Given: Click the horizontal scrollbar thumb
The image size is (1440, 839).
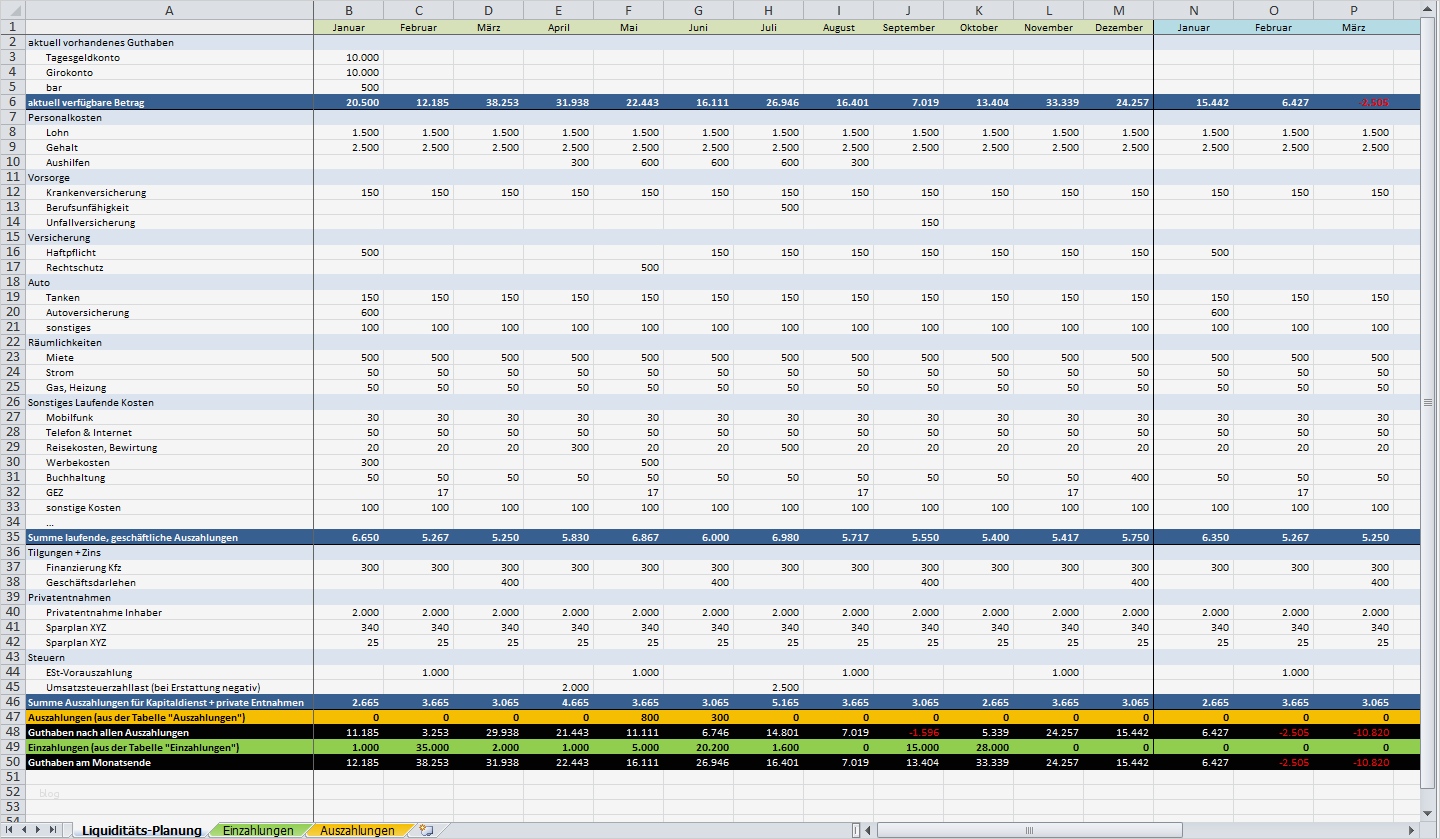Looking at the screenshot, I should [x=1030, y=830].
